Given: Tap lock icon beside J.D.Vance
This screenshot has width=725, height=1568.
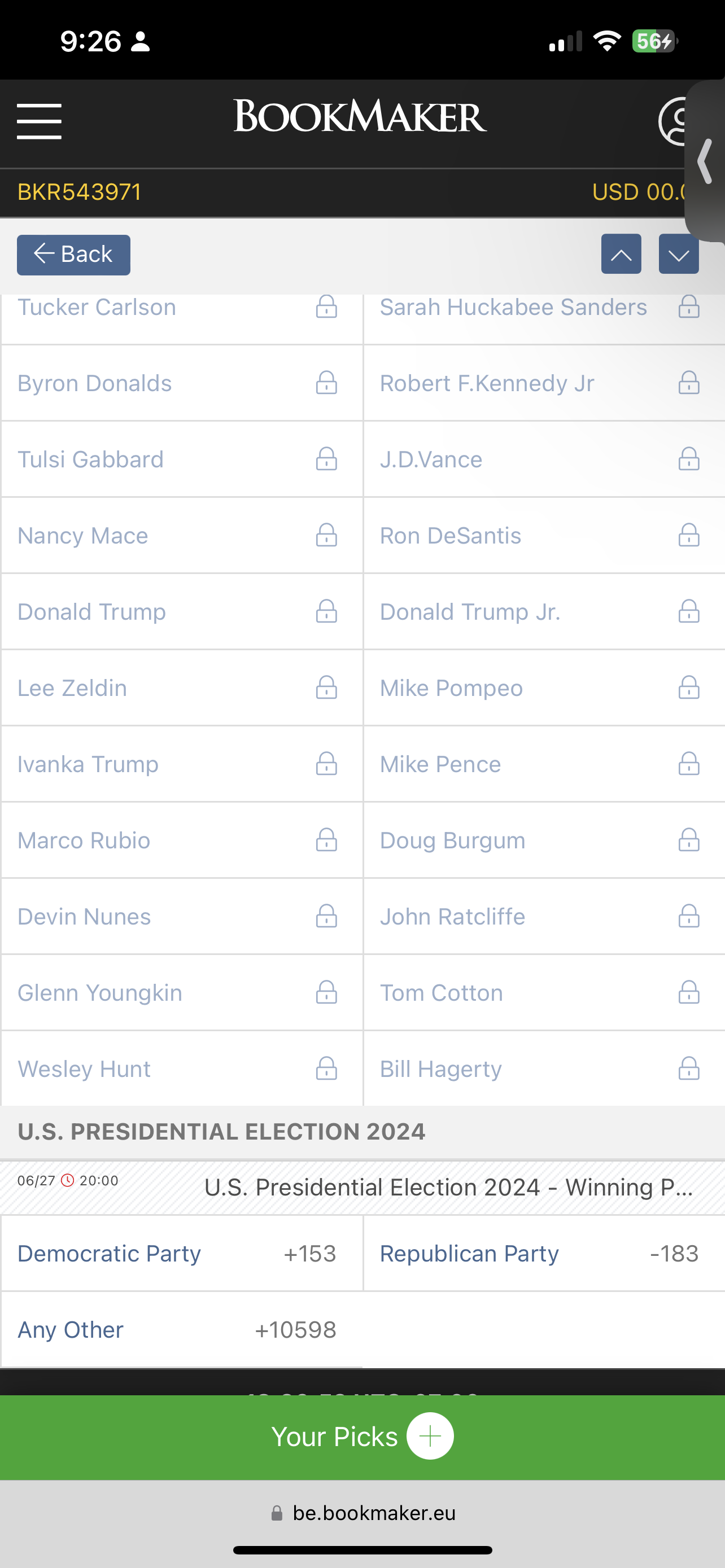Looking at the screenshot, I should coord(688,459).
